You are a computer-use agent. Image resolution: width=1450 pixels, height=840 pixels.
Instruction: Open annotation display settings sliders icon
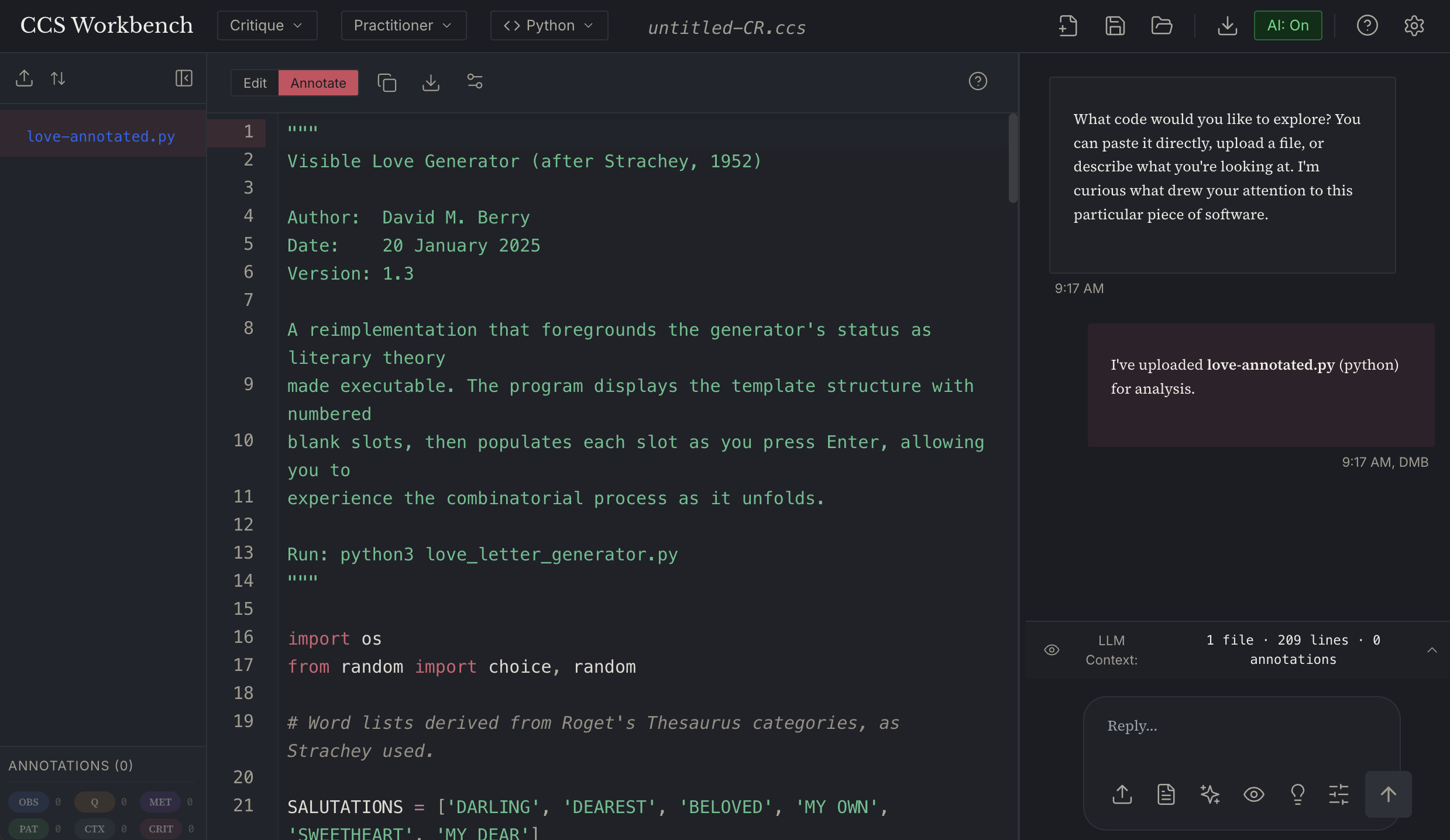click(475, 82)
